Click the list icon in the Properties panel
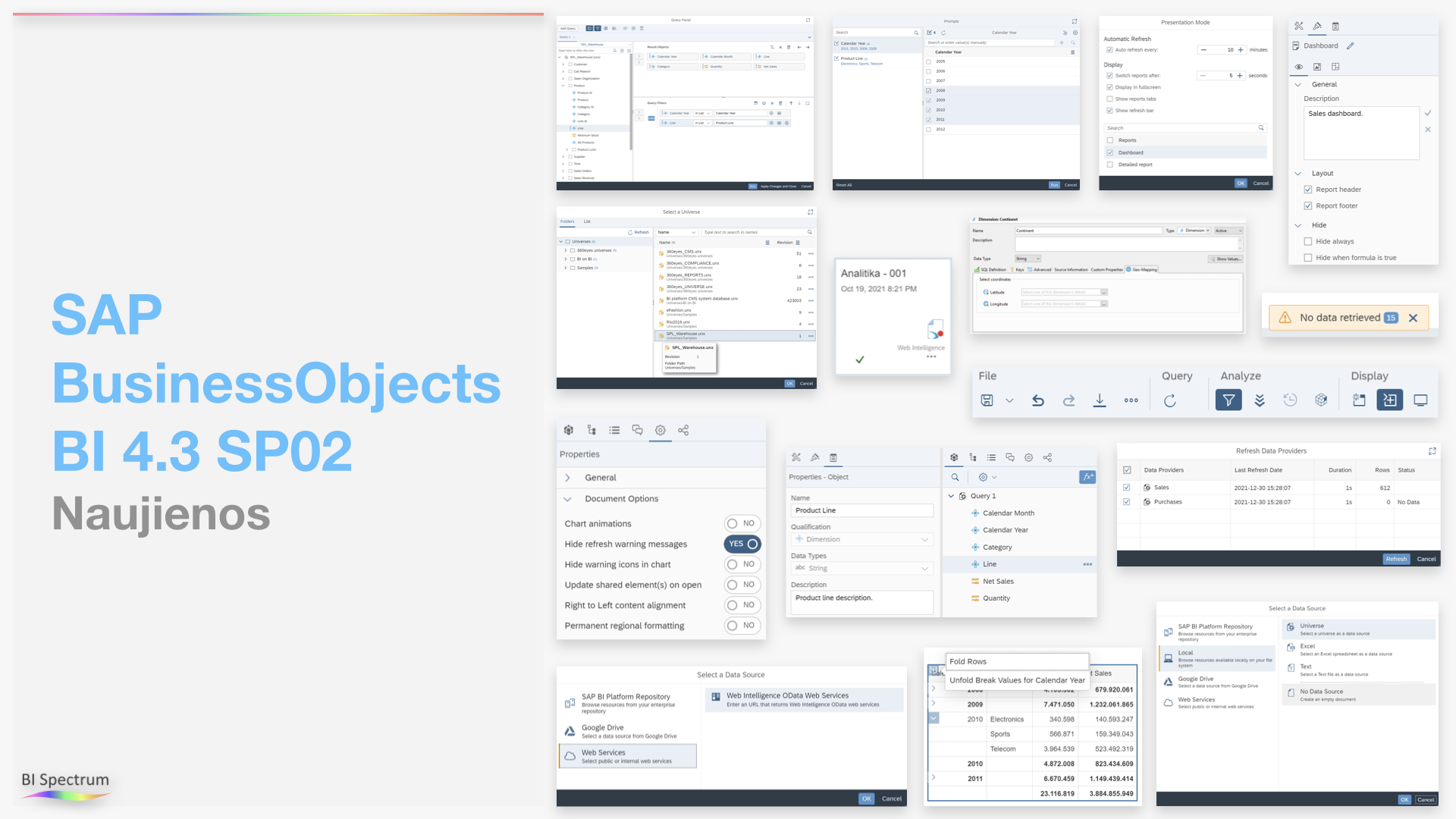 614,430
